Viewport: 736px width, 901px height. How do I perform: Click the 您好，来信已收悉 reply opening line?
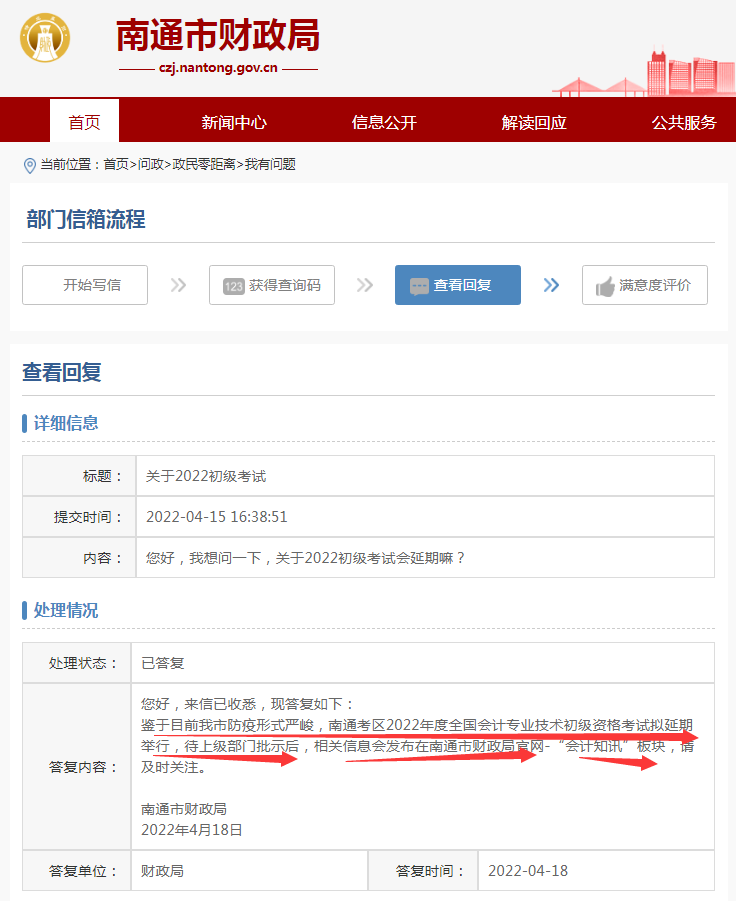click(x=248, y=704)
